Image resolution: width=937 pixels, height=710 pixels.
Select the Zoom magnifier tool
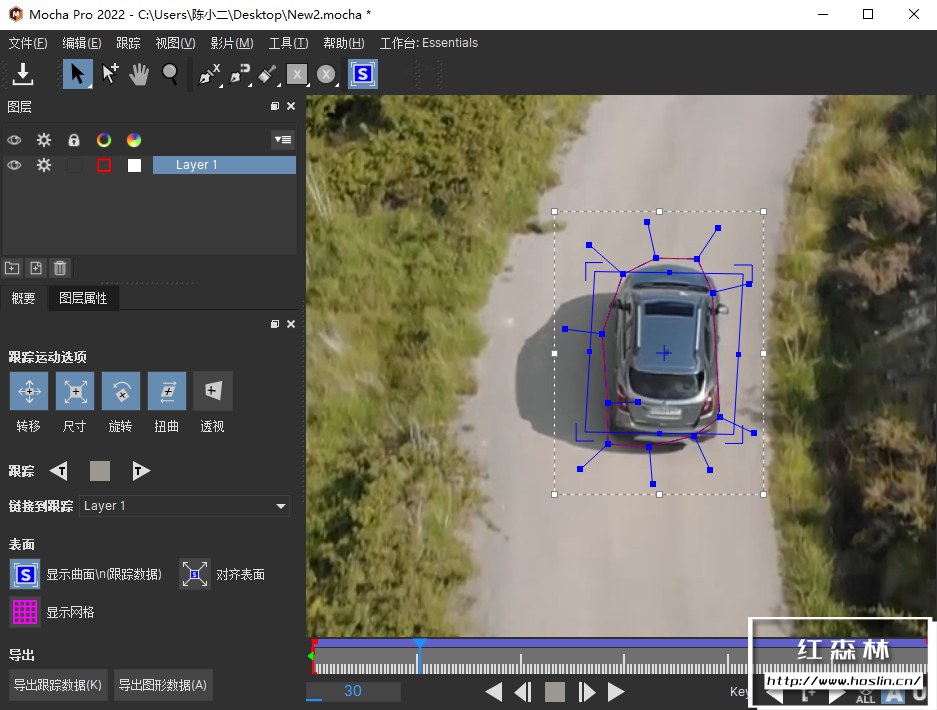(171, 73)
